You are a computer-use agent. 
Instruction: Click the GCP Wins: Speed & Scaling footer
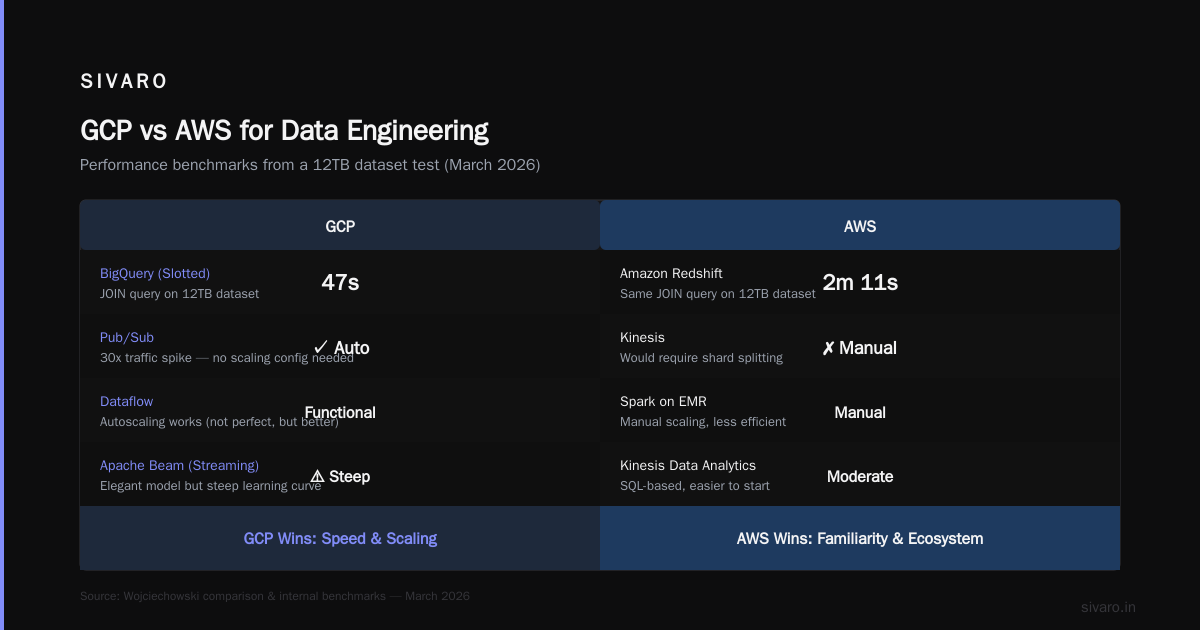[x=340, y=538]
